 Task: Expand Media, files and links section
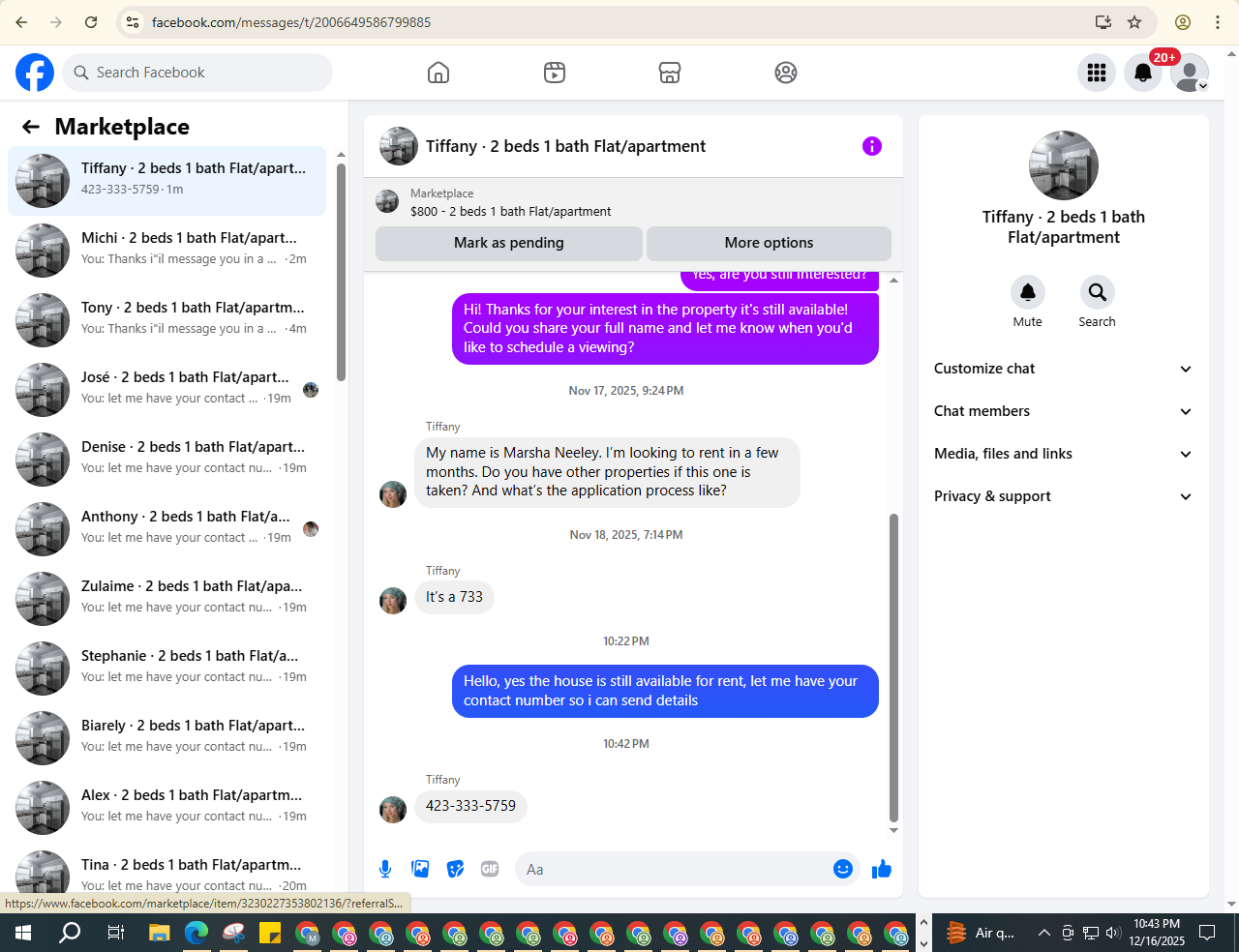(x=1064, y=454)
